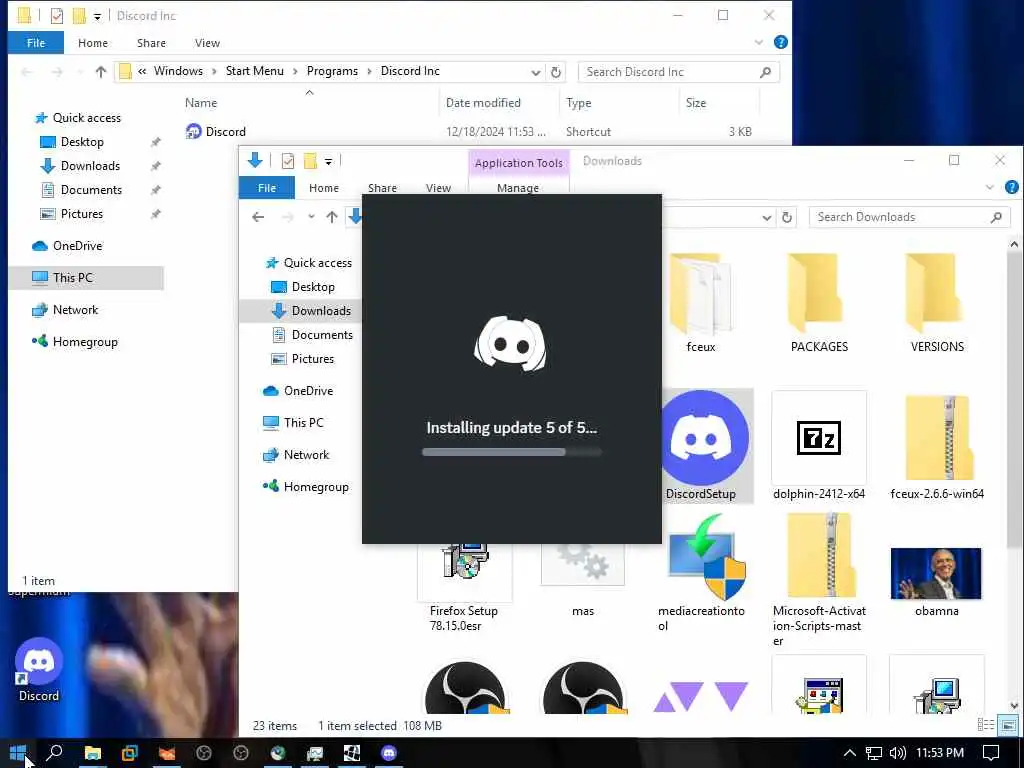The image size is (1024, 768).
Task: Select Documents in Downloads window sidebar
Action: [x=312, y=335]
